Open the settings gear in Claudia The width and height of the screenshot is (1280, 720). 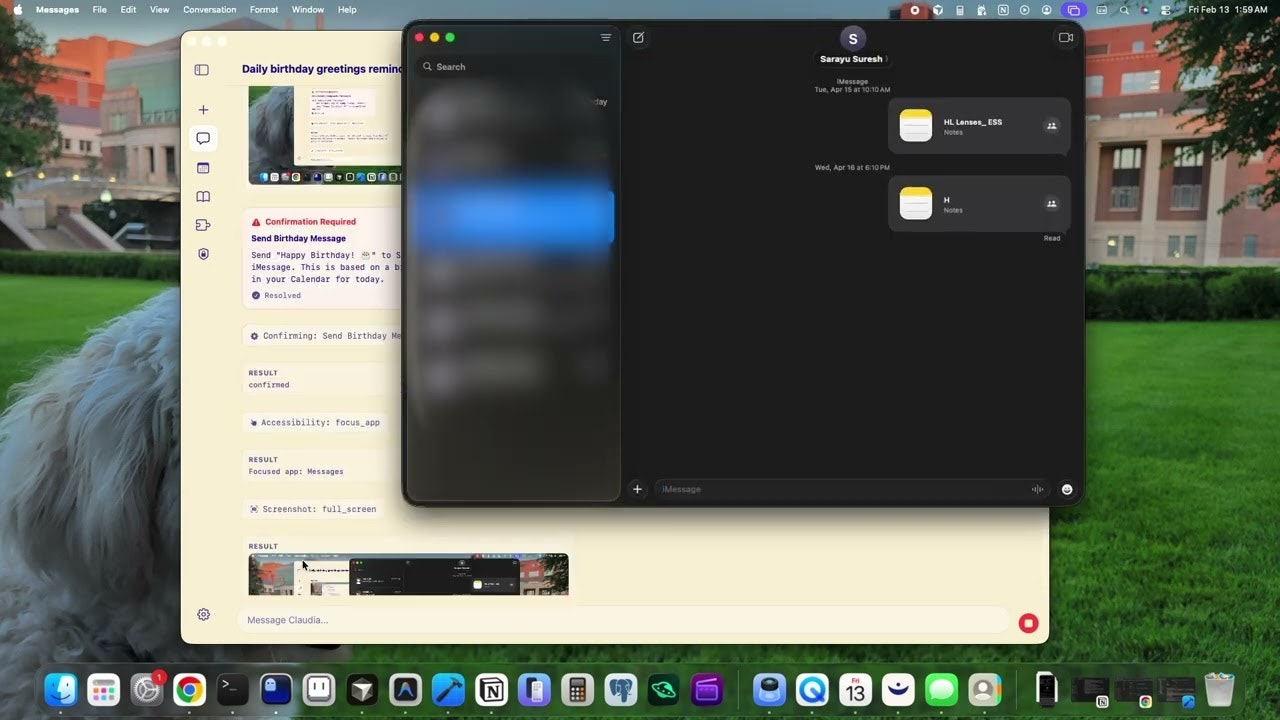tap(203, 615)
